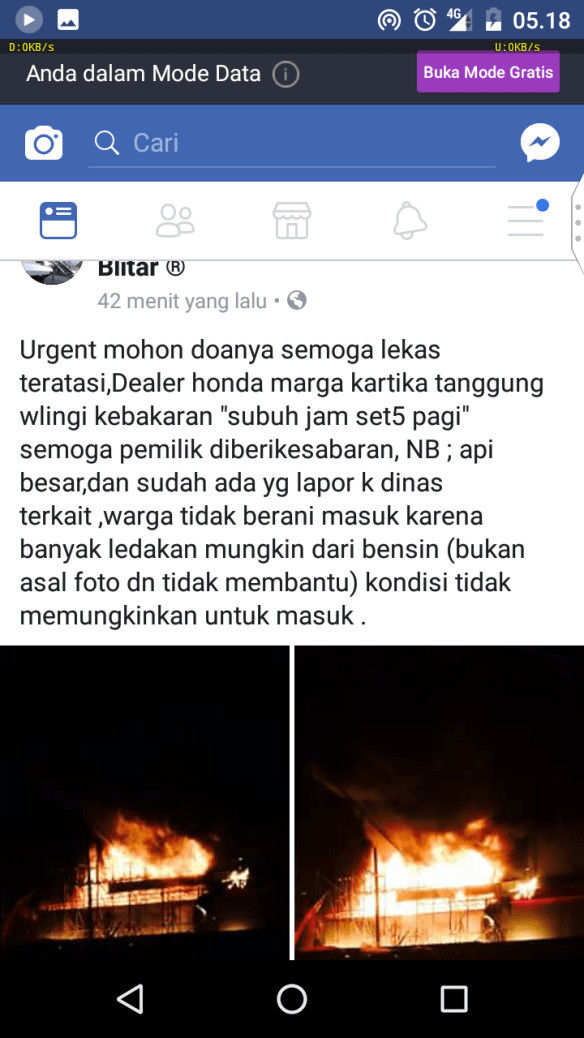Open the right fire photo thumbnail

click(440, 802)
